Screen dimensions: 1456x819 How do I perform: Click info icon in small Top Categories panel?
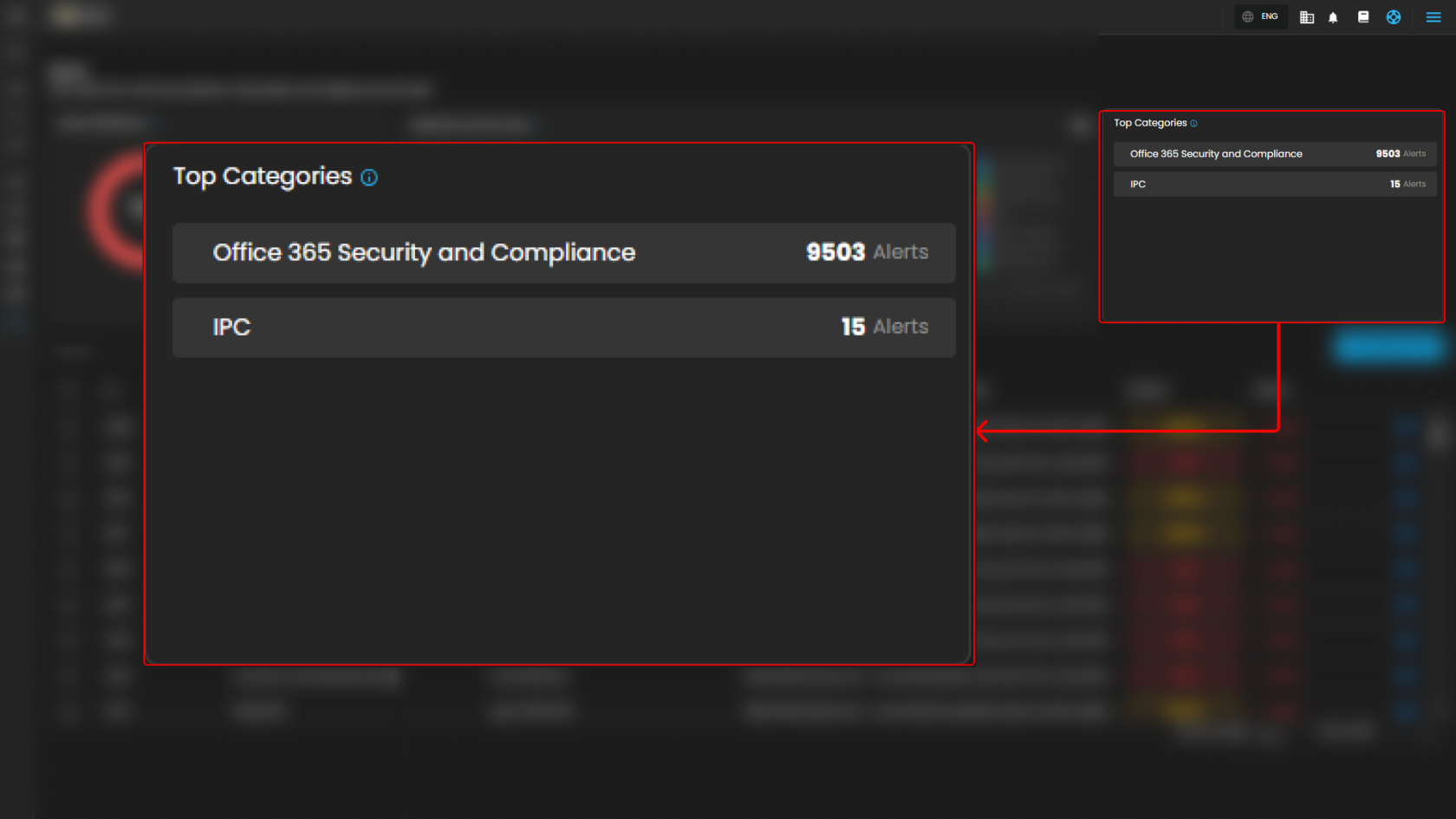(1194, 124)
